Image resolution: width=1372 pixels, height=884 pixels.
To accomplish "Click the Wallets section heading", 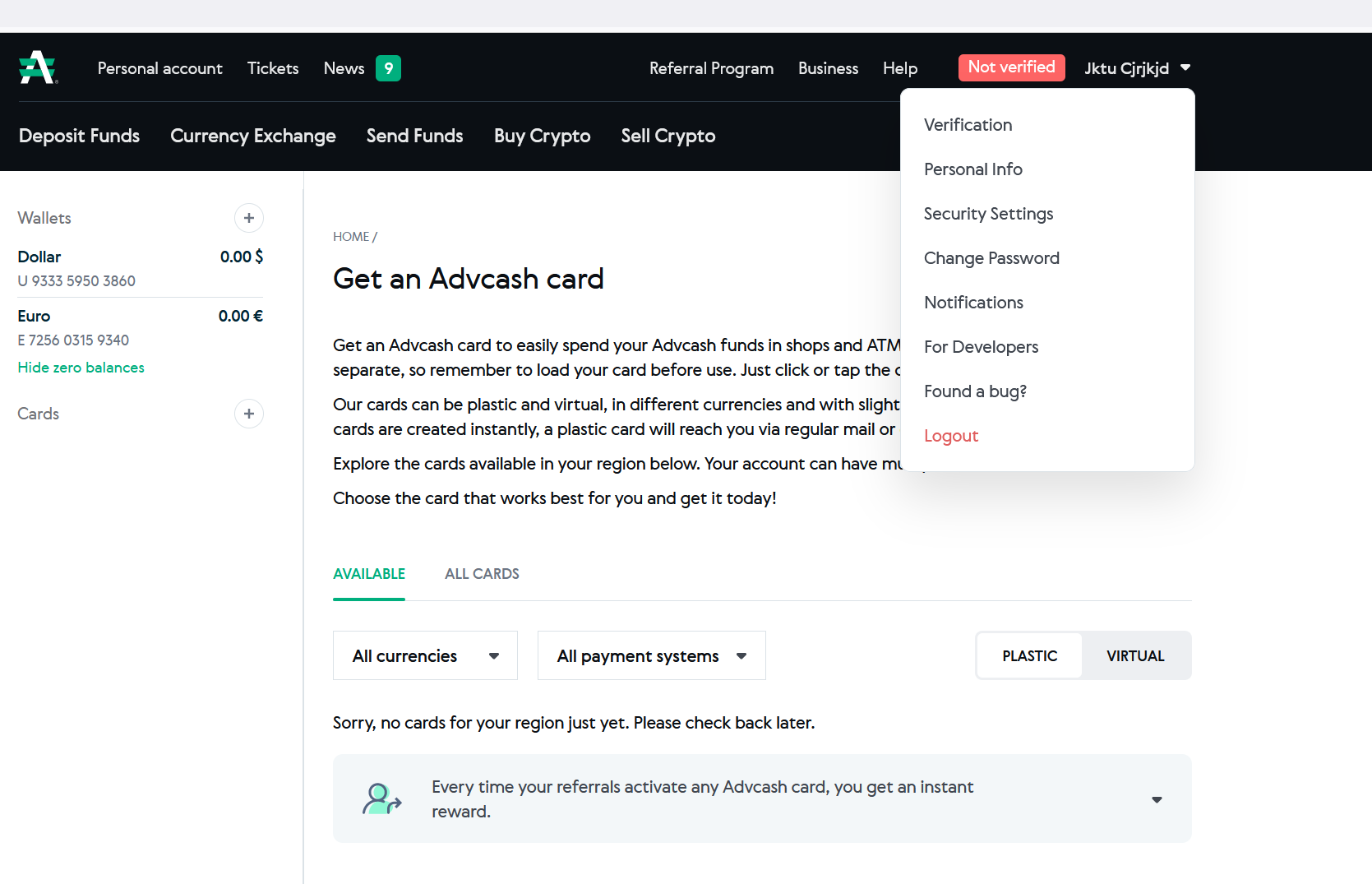I will coord(44,218).
